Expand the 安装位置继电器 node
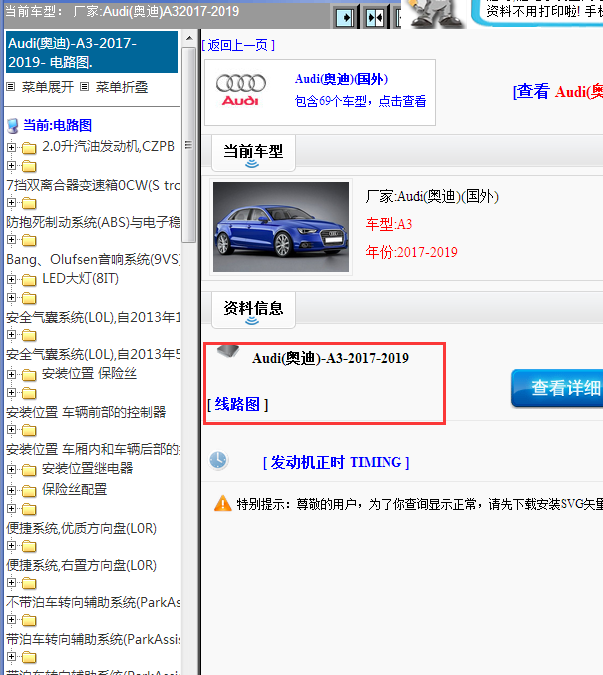The height and width of the screenshot is (675, 603). pos(12,469)
